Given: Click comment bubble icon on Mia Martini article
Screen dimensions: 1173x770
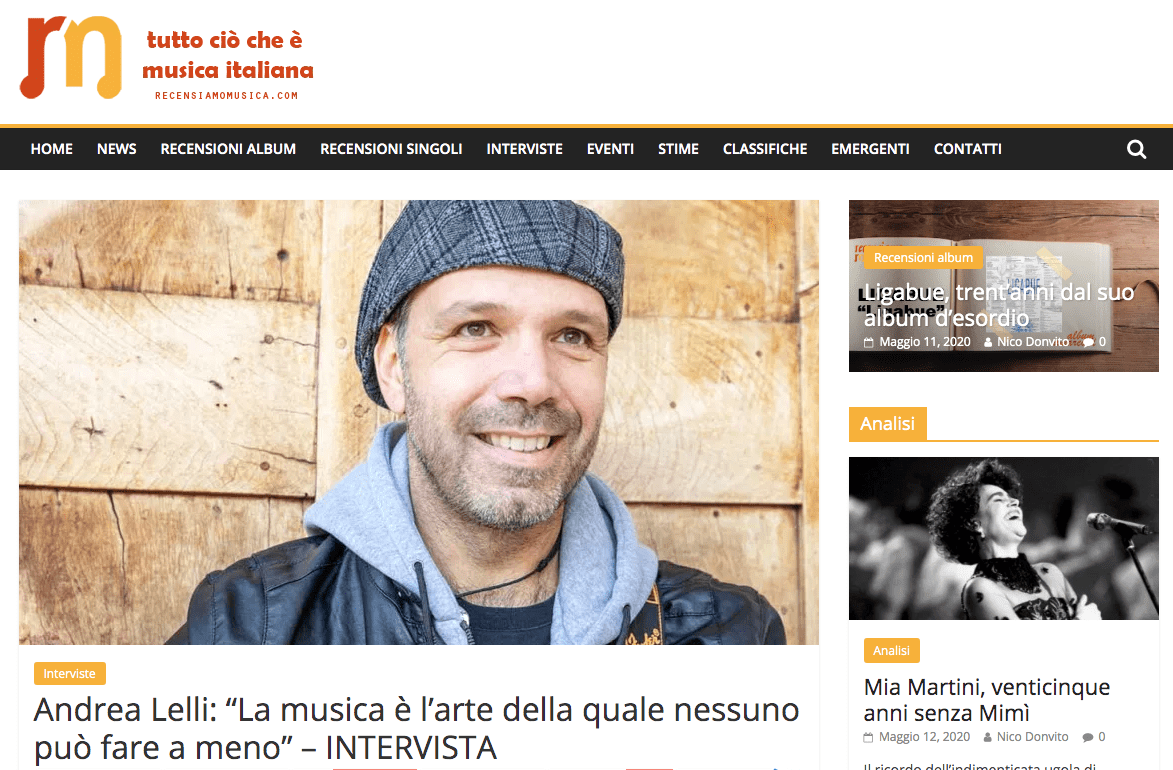Looking at the screenshot, I should coord(1088,737).
